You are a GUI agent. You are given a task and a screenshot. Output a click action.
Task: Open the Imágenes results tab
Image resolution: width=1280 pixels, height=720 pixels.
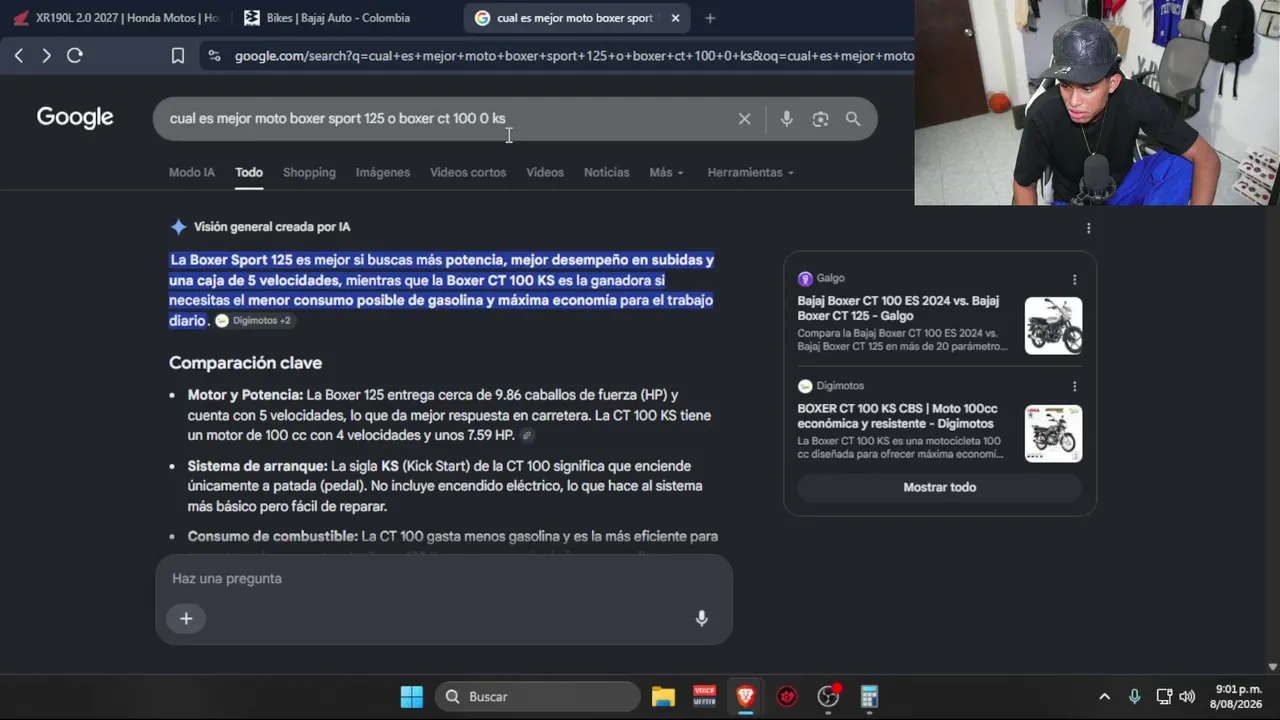point(383,173)
